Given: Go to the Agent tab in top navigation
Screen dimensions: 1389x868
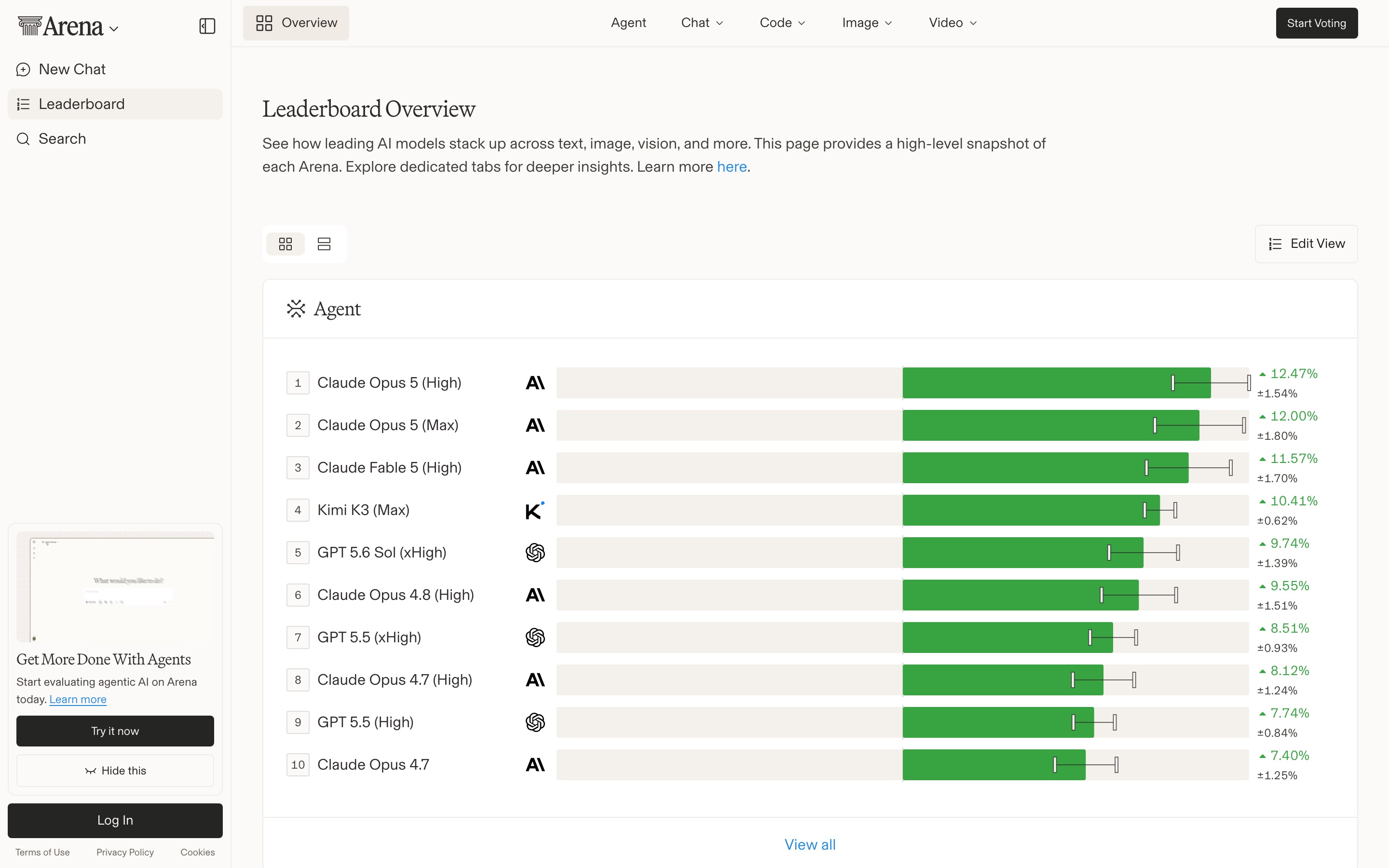Looking at the screenshot, I should (628, 23).
